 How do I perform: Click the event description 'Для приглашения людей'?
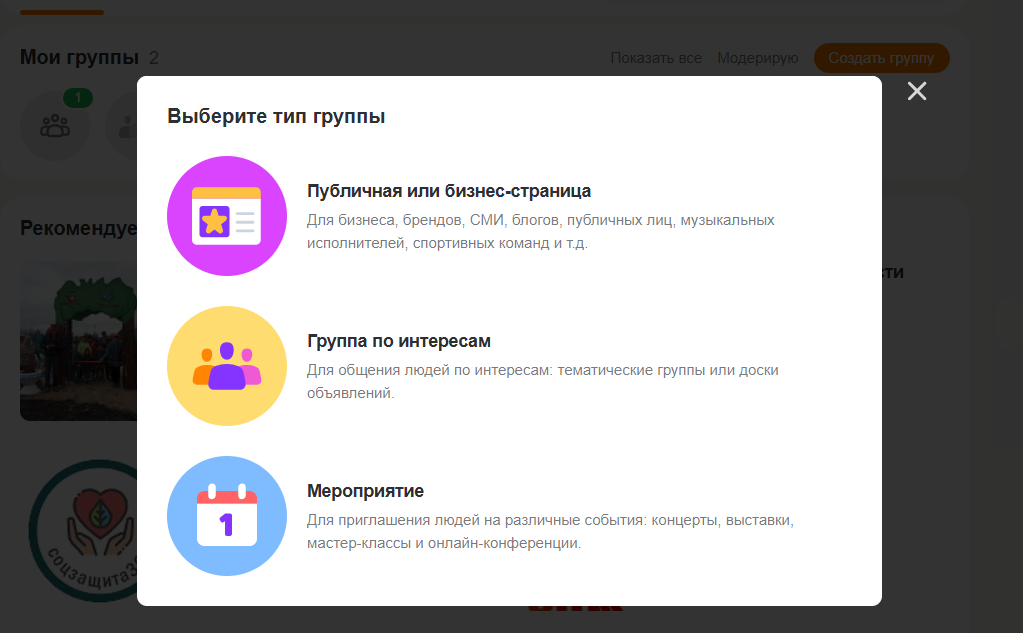coord(550,532)
